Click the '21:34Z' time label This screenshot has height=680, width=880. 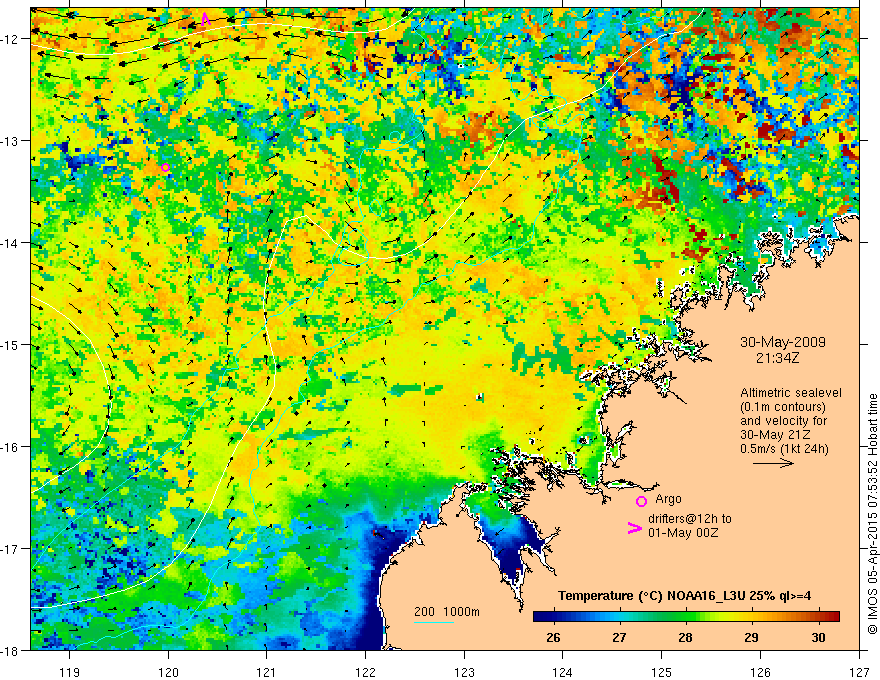click(777, 357)
